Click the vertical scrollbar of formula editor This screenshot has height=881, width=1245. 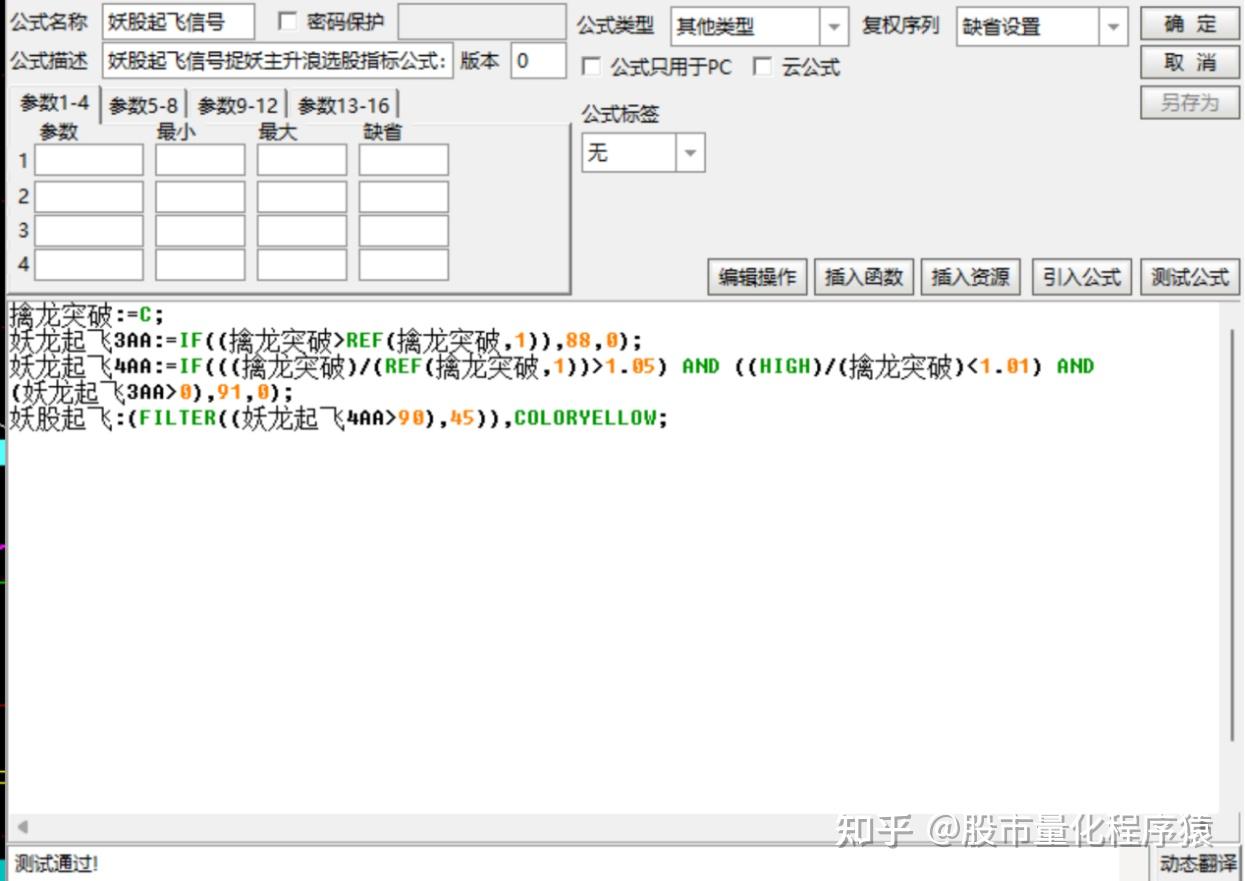point(1231,535)
